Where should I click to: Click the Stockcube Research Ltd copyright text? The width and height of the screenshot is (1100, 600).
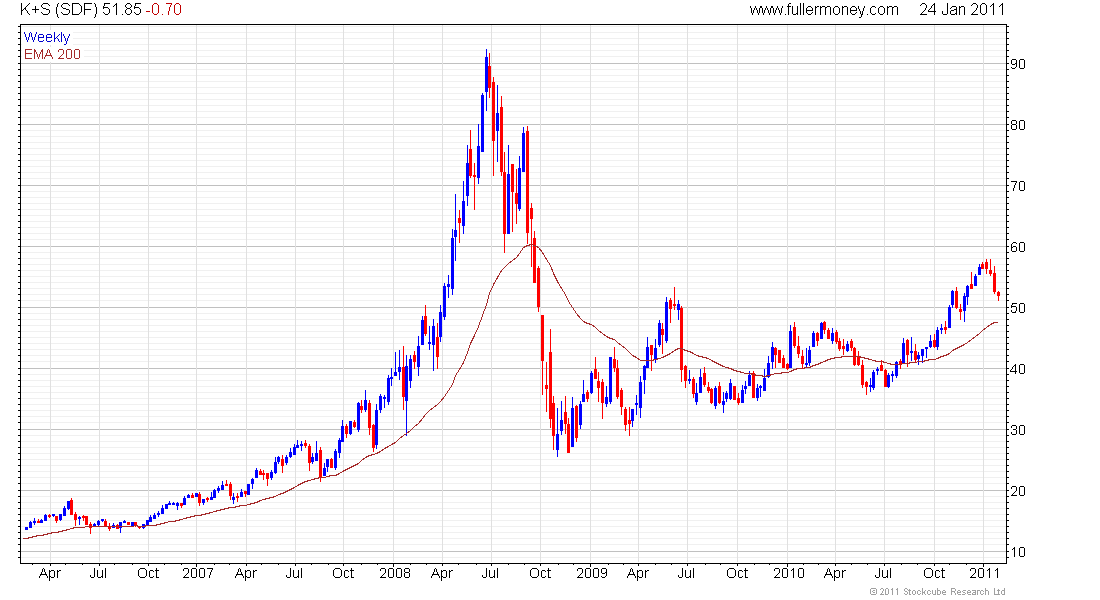937,592
